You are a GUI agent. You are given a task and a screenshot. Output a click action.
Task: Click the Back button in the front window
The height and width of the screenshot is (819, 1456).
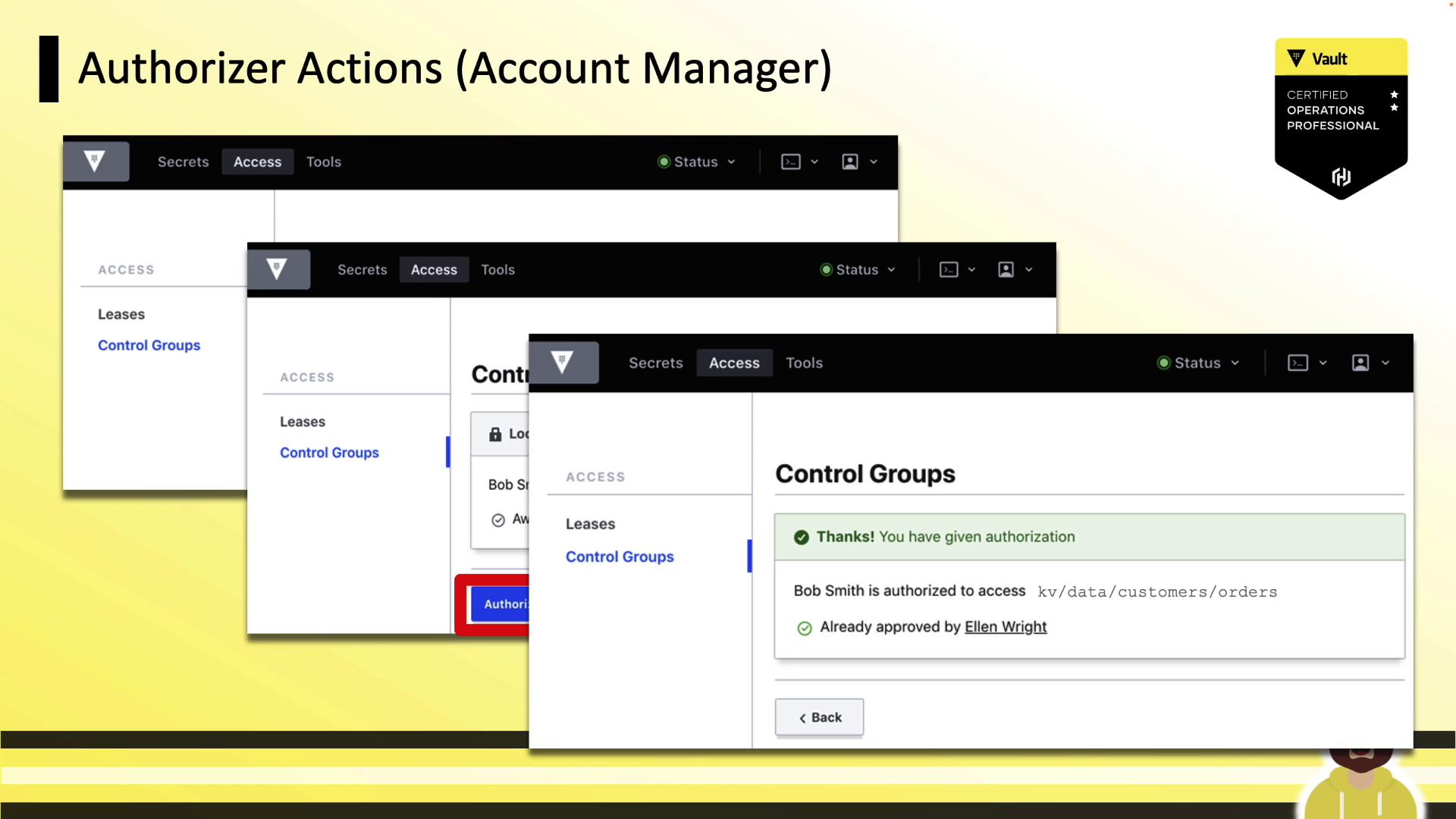[x=819, y=717]
